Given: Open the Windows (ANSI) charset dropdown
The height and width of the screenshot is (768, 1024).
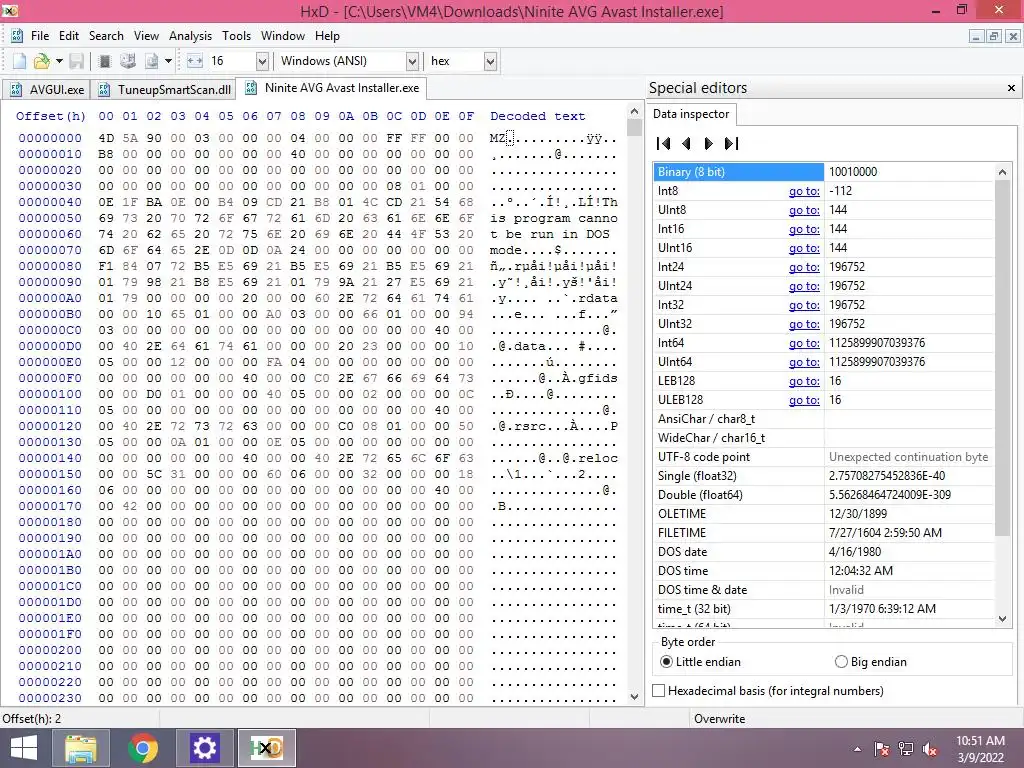Looking at the screenshot, I should [412, 61].
